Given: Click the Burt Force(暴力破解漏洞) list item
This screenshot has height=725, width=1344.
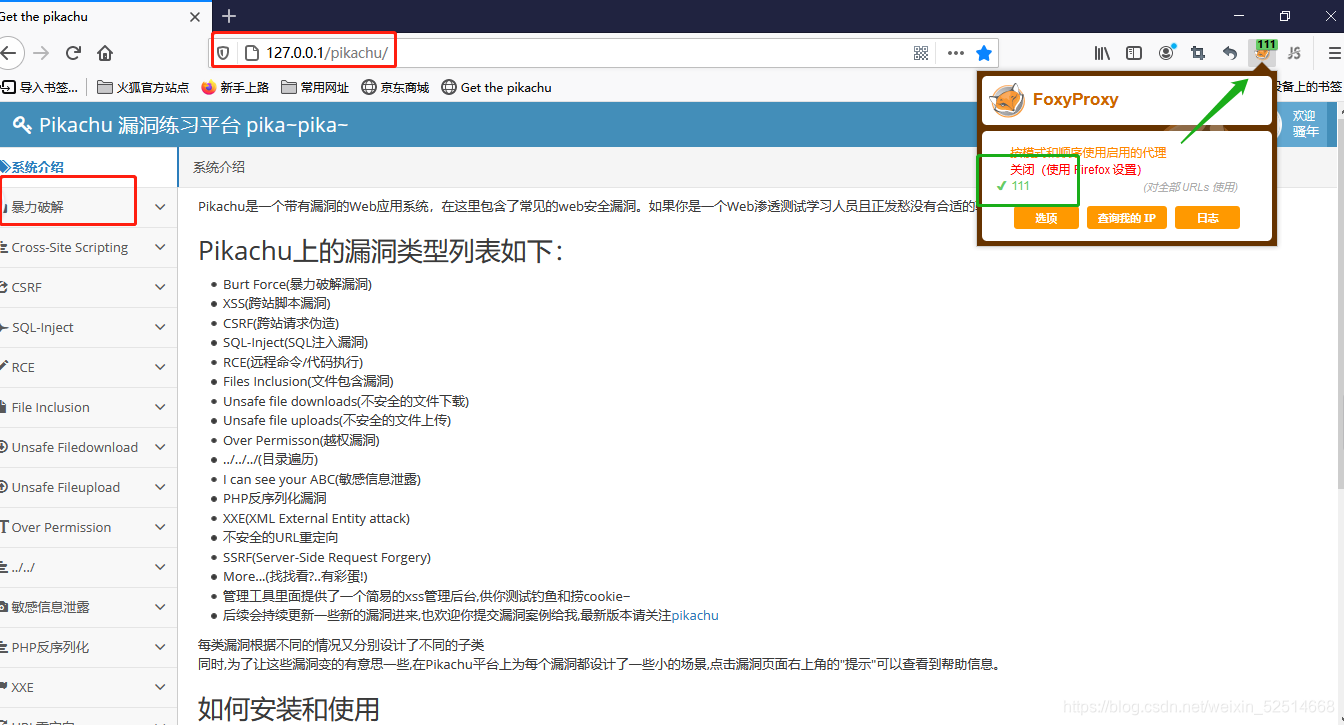Looking at the screenshot, I should coord(297,284).
